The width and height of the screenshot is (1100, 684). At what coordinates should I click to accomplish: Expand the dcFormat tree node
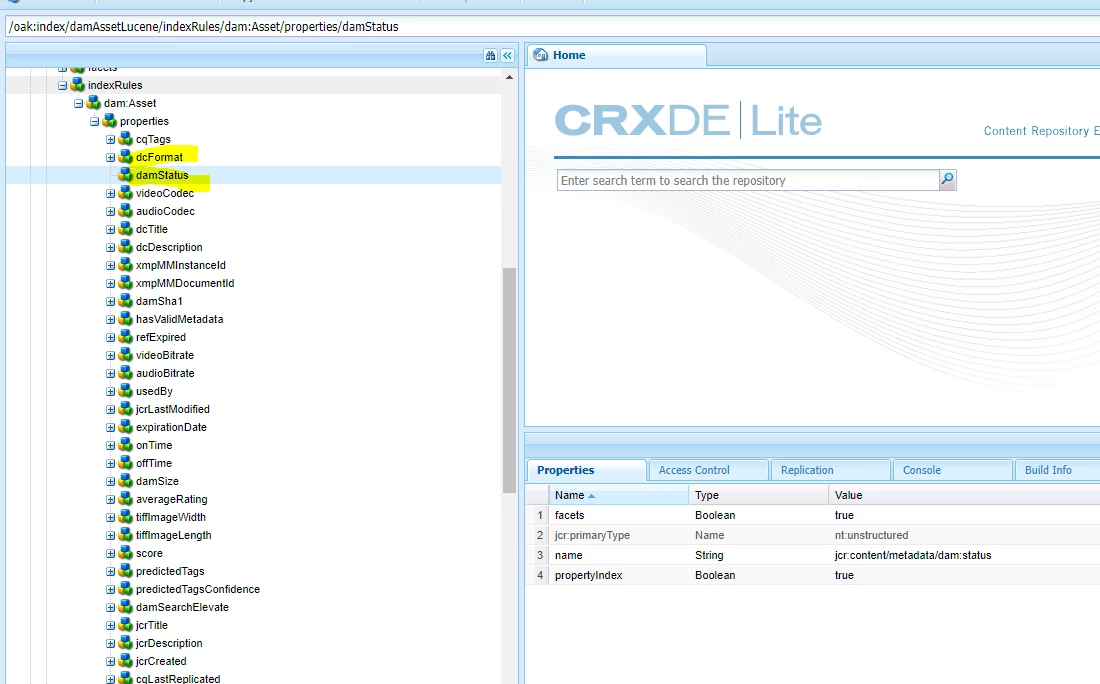coord(110,157)
